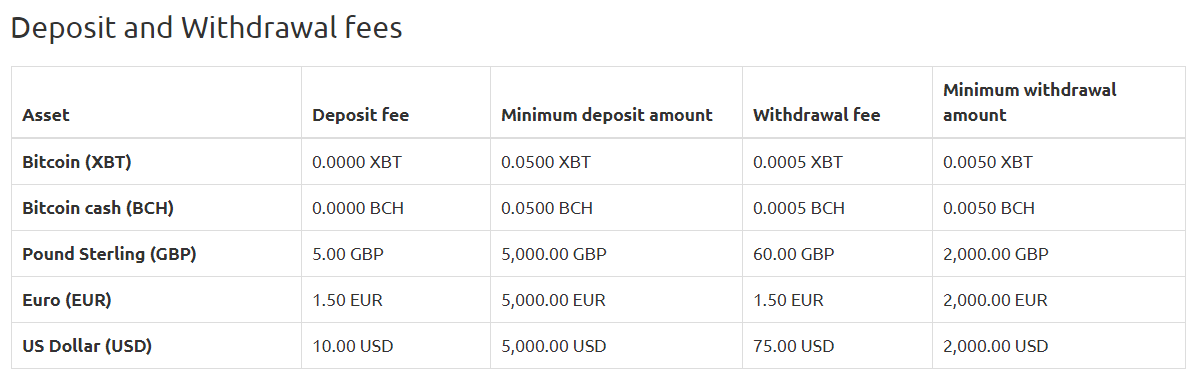Select the Withdrawal fee column header

pos(816,115)
